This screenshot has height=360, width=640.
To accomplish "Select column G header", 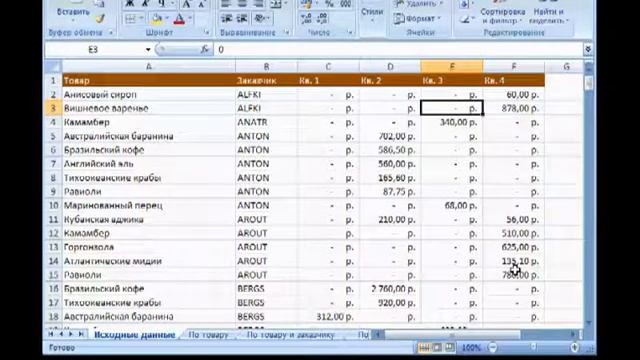I will pyautogui.click(x=566, y=67).
